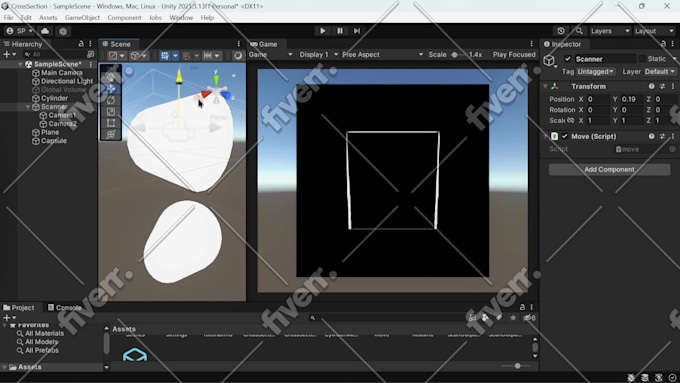Open Unity Cloud services icon

pyautogui.click(x=45, y=31)
